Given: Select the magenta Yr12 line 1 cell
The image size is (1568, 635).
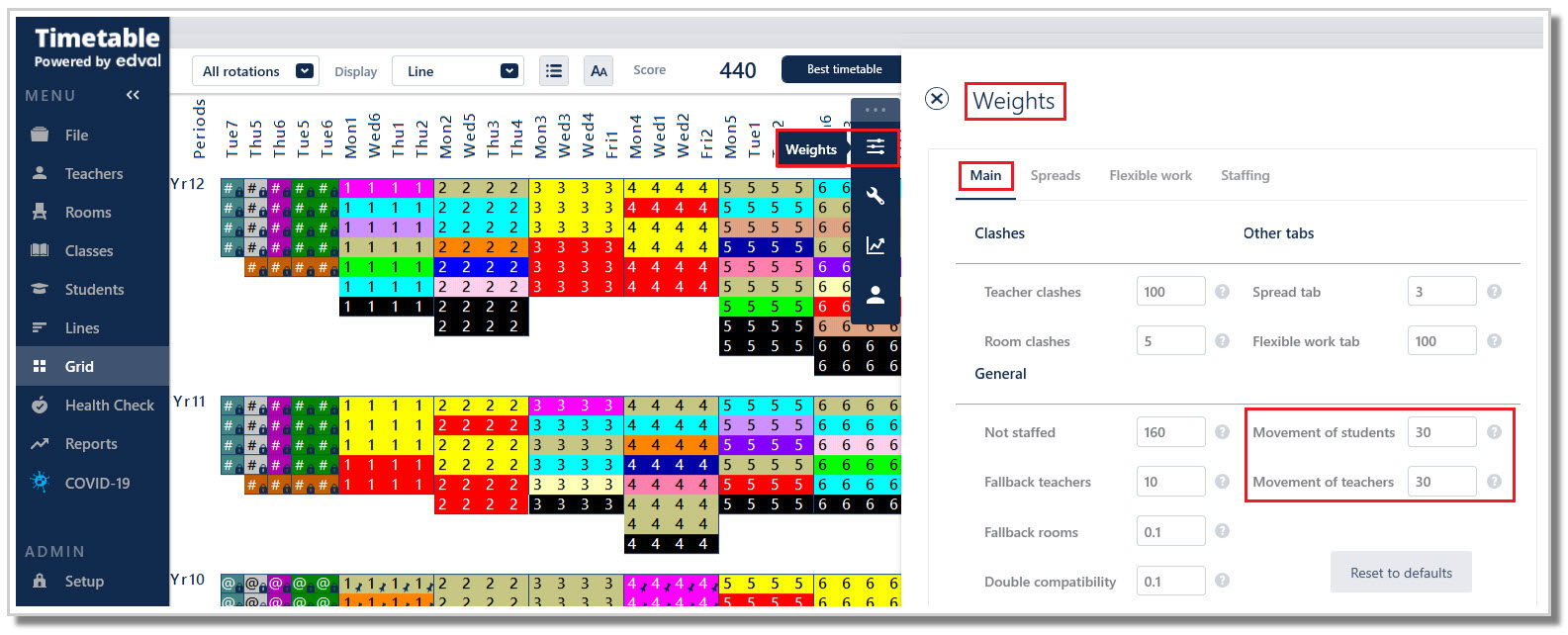Looking at the screenshot, I should click(387, 188).
